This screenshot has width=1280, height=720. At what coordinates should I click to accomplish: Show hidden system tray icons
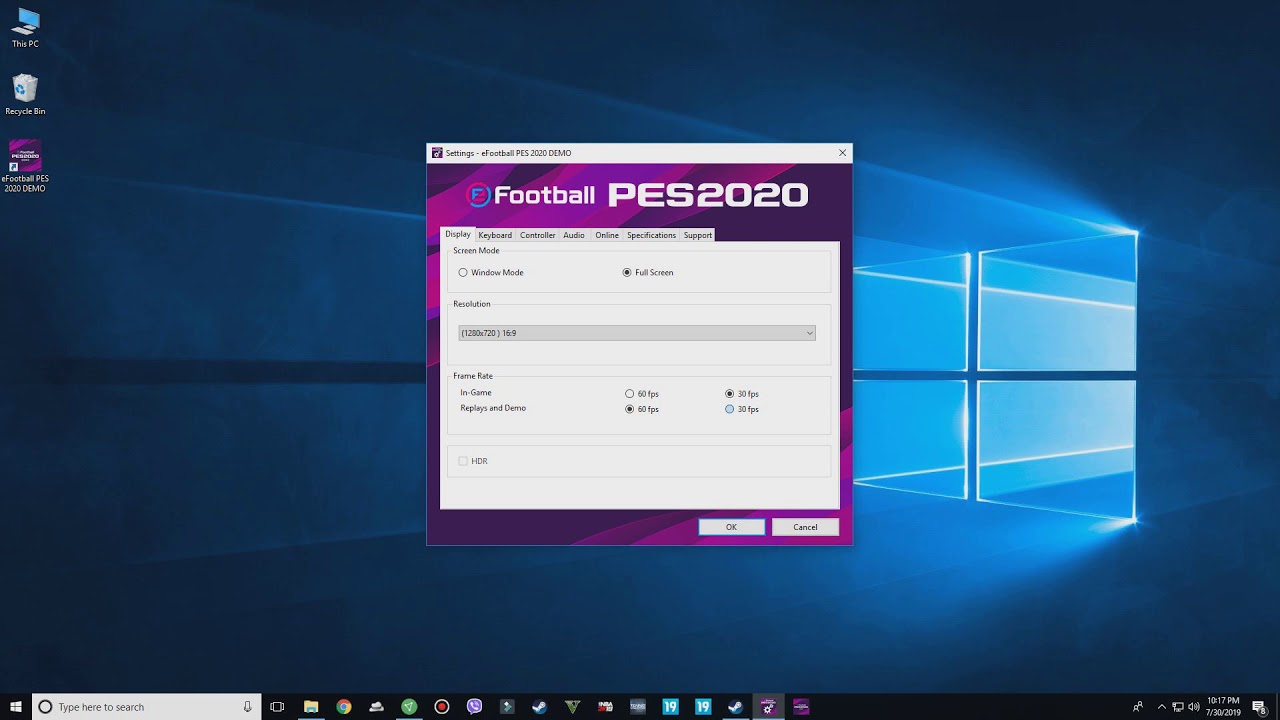[x=1161, y=707]
